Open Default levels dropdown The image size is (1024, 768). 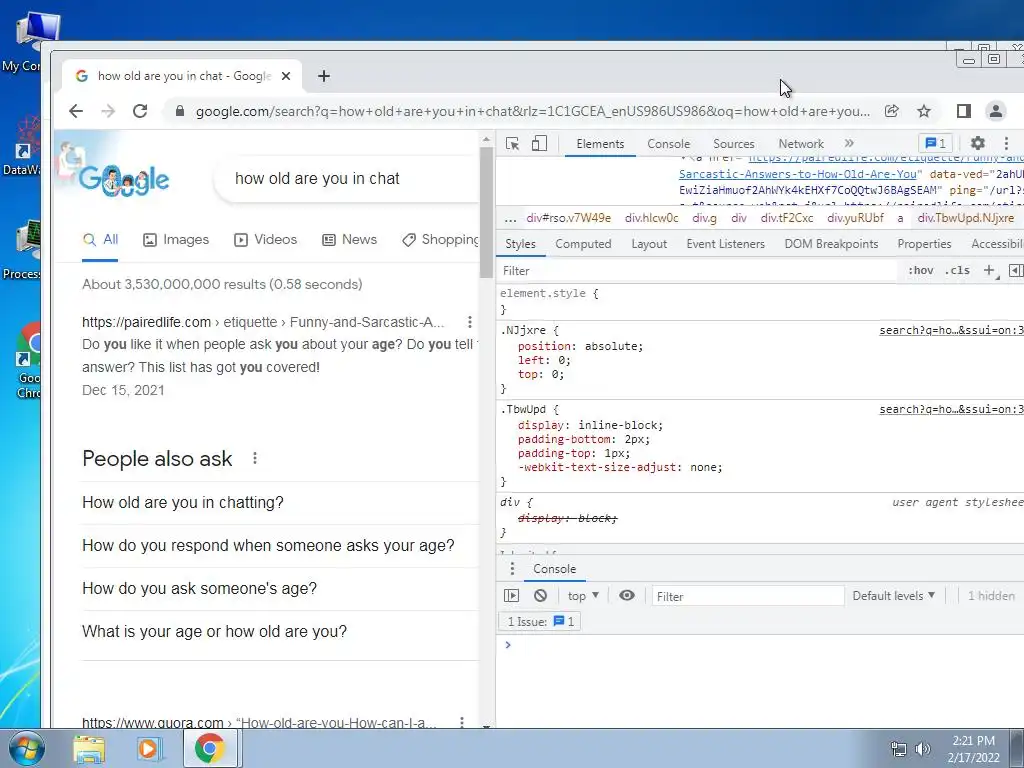pos(893,596)
